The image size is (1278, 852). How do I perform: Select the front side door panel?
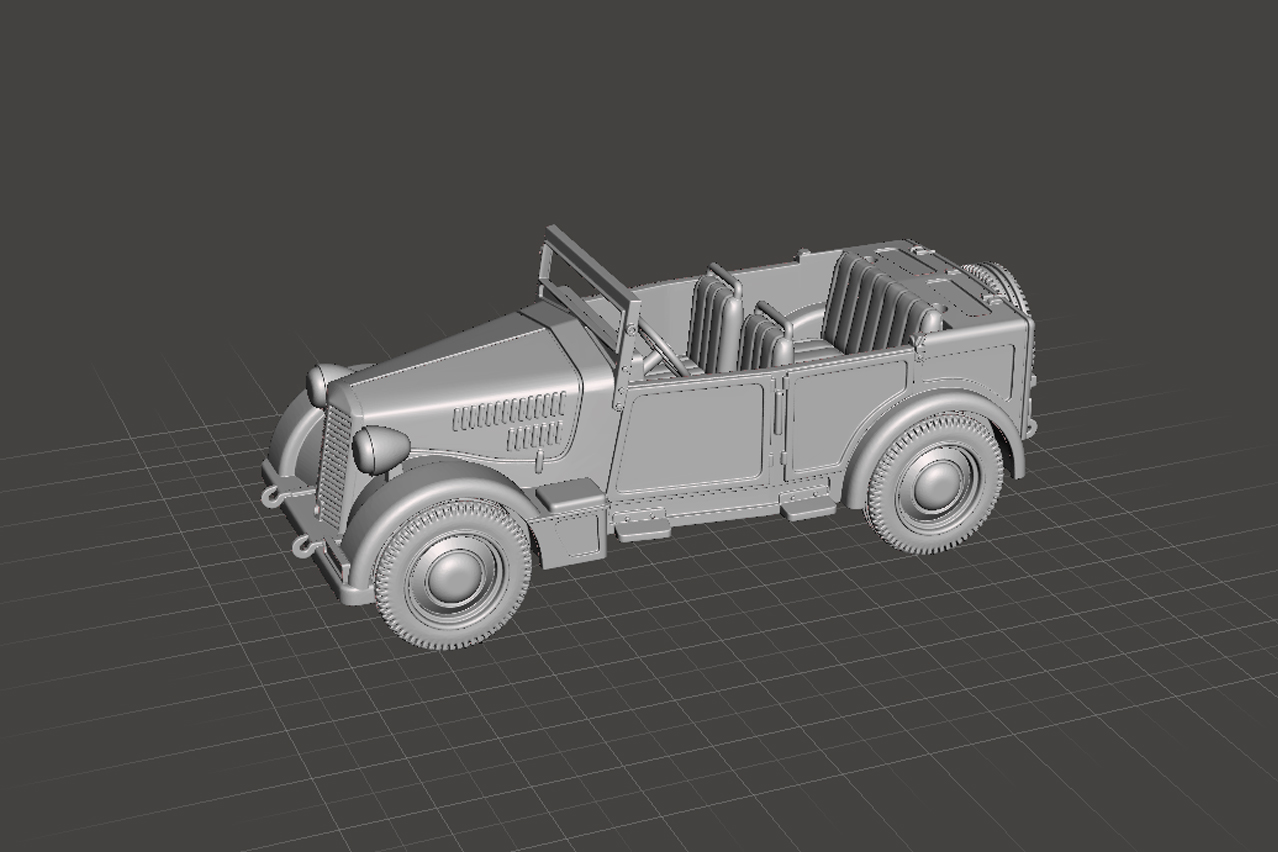(x=690, y=435)
